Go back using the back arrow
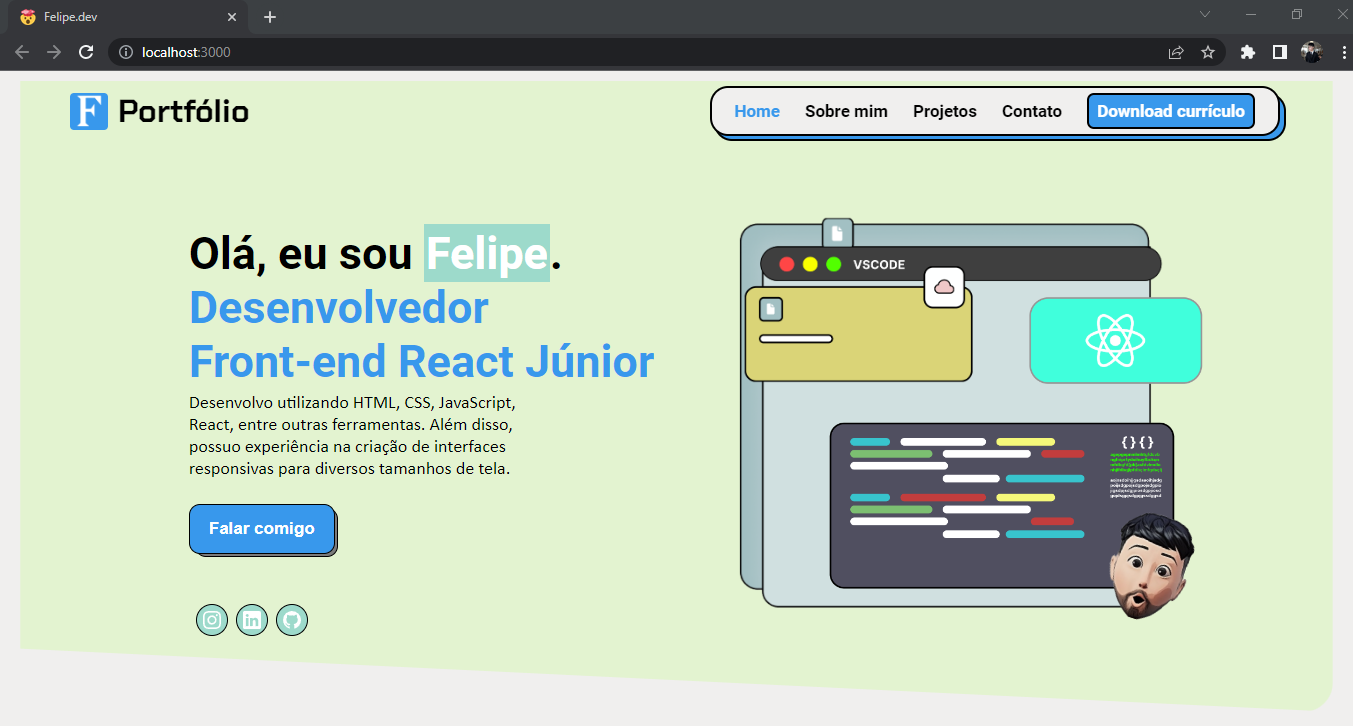The height and width of the screenshot is (726, 1353). [21, 51]
